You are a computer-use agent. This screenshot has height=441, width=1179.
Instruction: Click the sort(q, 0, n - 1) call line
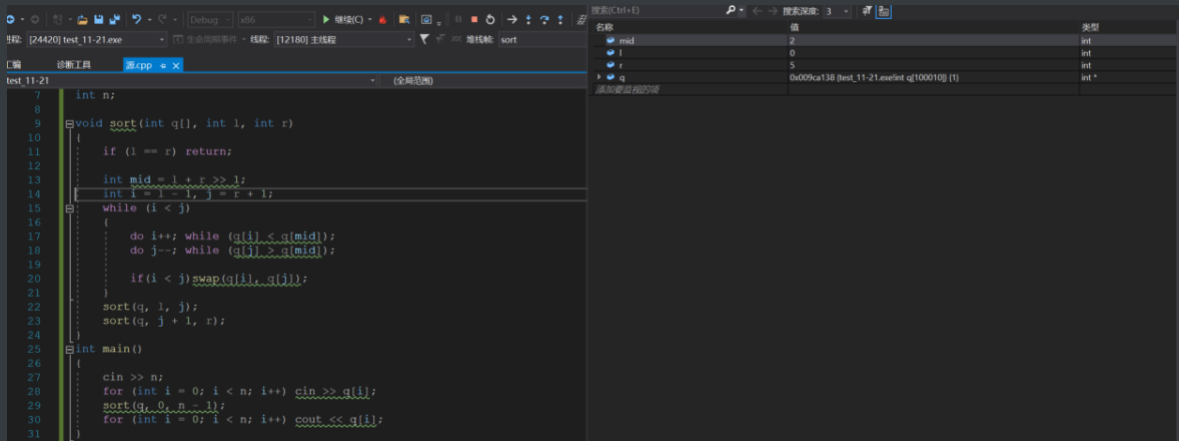[165, 406]
